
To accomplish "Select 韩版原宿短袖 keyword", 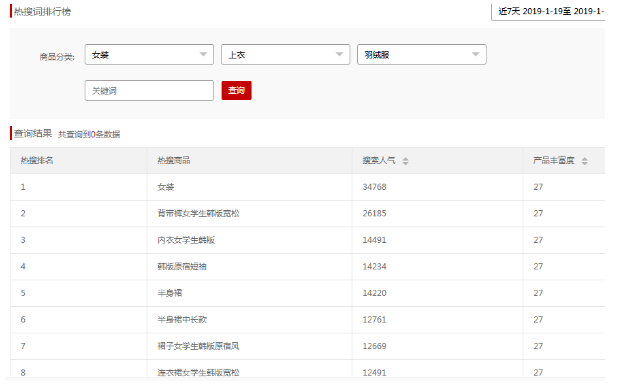I will tap(182, 267).
